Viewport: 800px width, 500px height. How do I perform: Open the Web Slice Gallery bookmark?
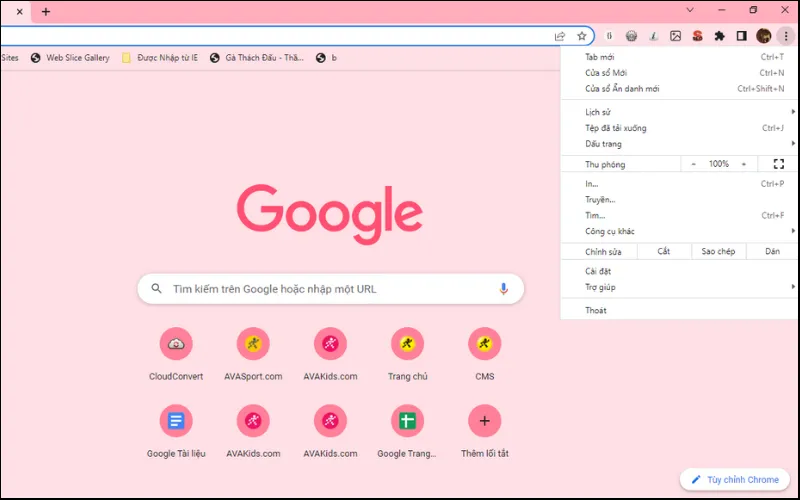[x=70, y=58]
